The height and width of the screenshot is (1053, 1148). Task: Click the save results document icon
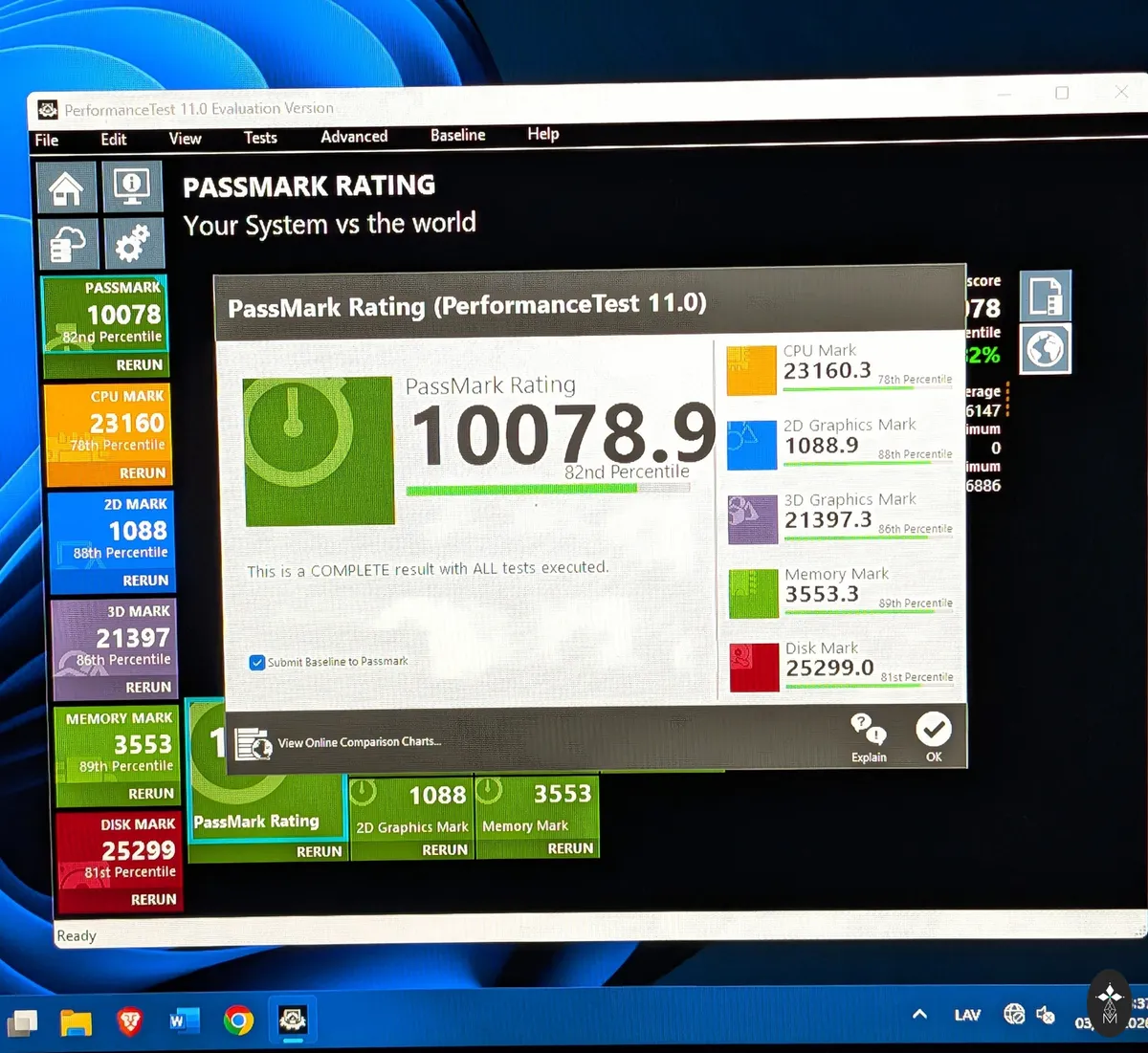[x=1045, y=296]
